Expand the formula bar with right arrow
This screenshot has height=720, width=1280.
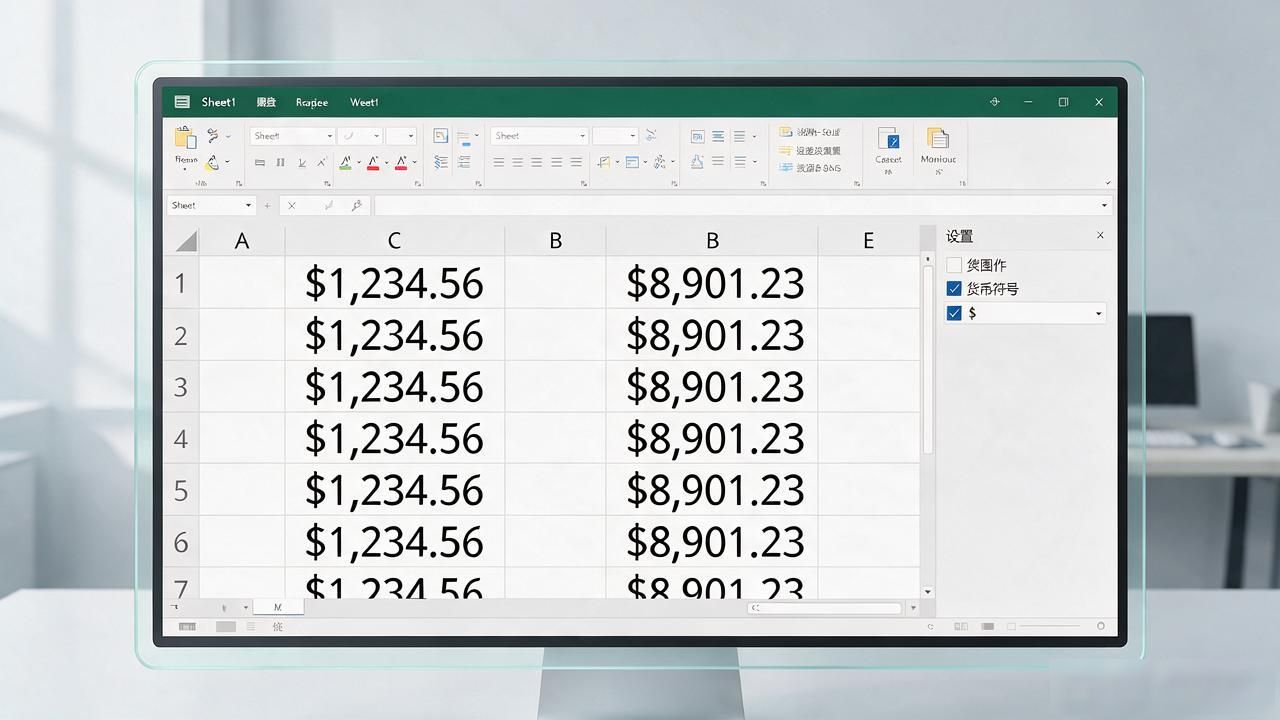[1104, 205]
